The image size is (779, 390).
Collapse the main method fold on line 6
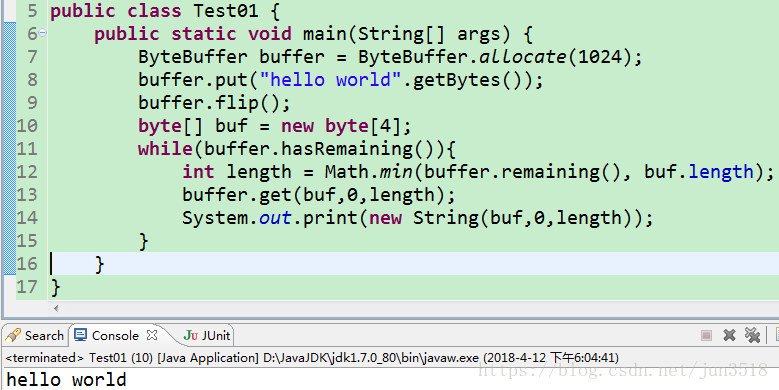point(43,33)
